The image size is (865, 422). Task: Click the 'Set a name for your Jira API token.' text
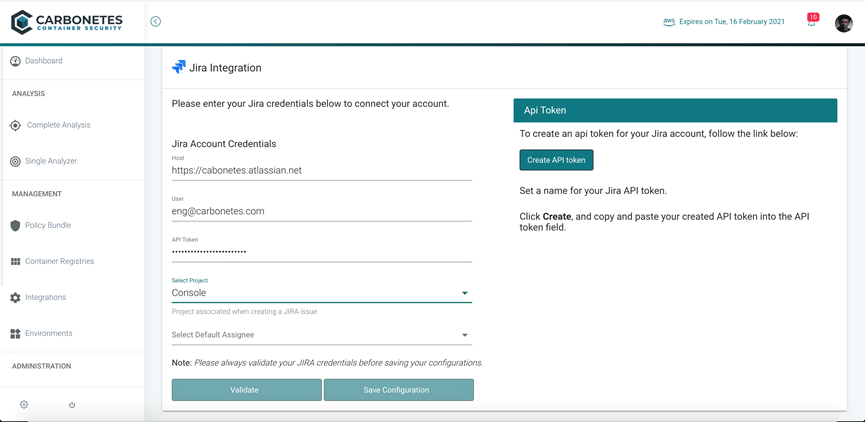593,192
